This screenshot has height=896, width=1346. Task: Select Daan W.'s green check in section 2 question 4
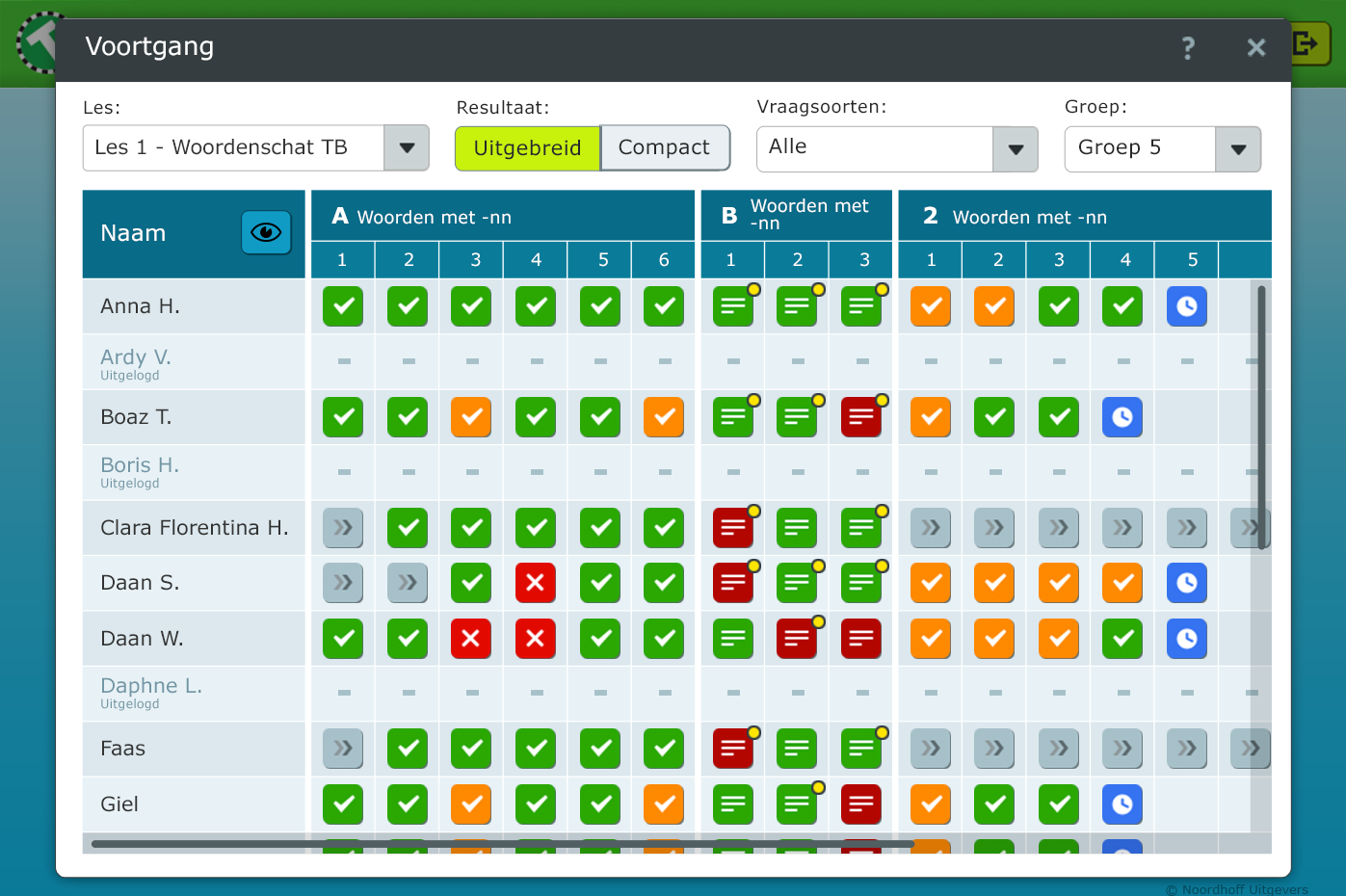(1122, 639)
